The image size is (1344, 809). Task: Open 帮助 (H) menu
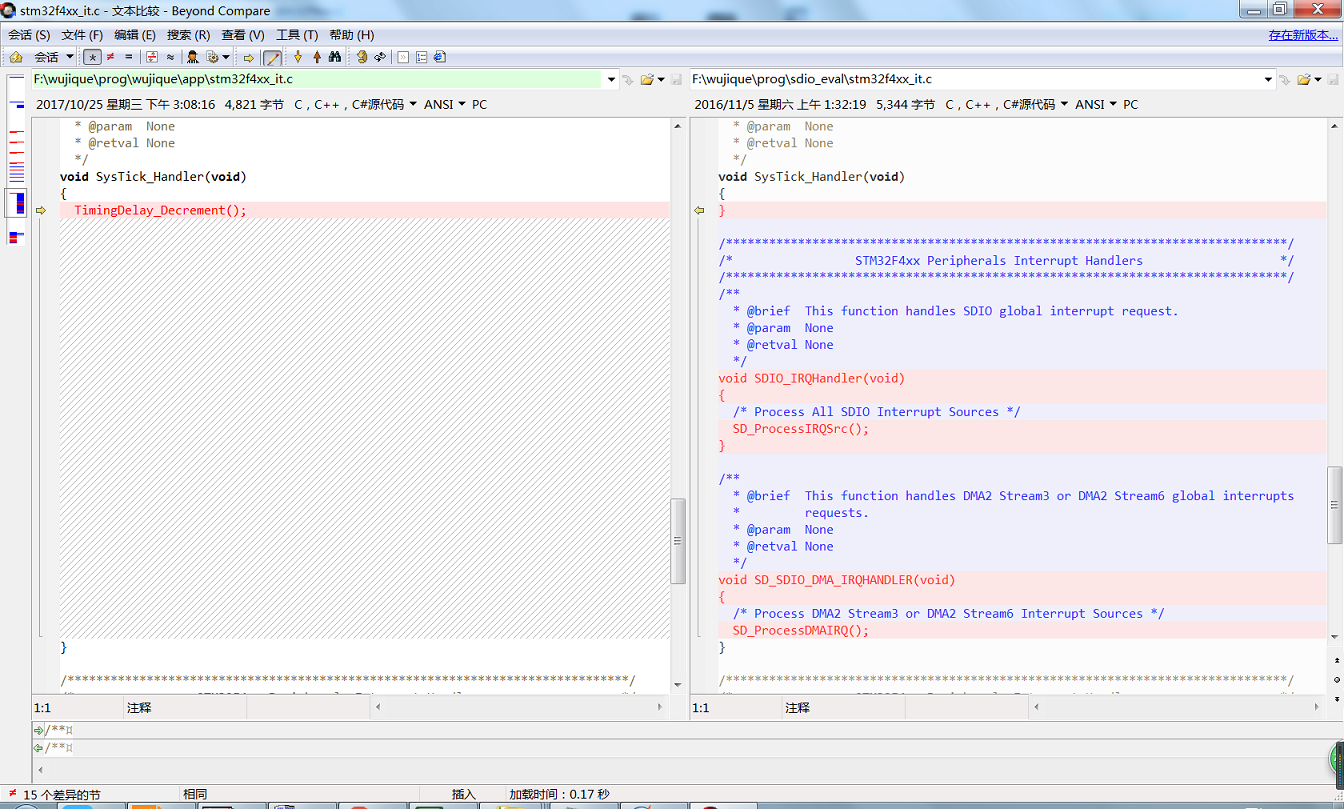point(351,35)
